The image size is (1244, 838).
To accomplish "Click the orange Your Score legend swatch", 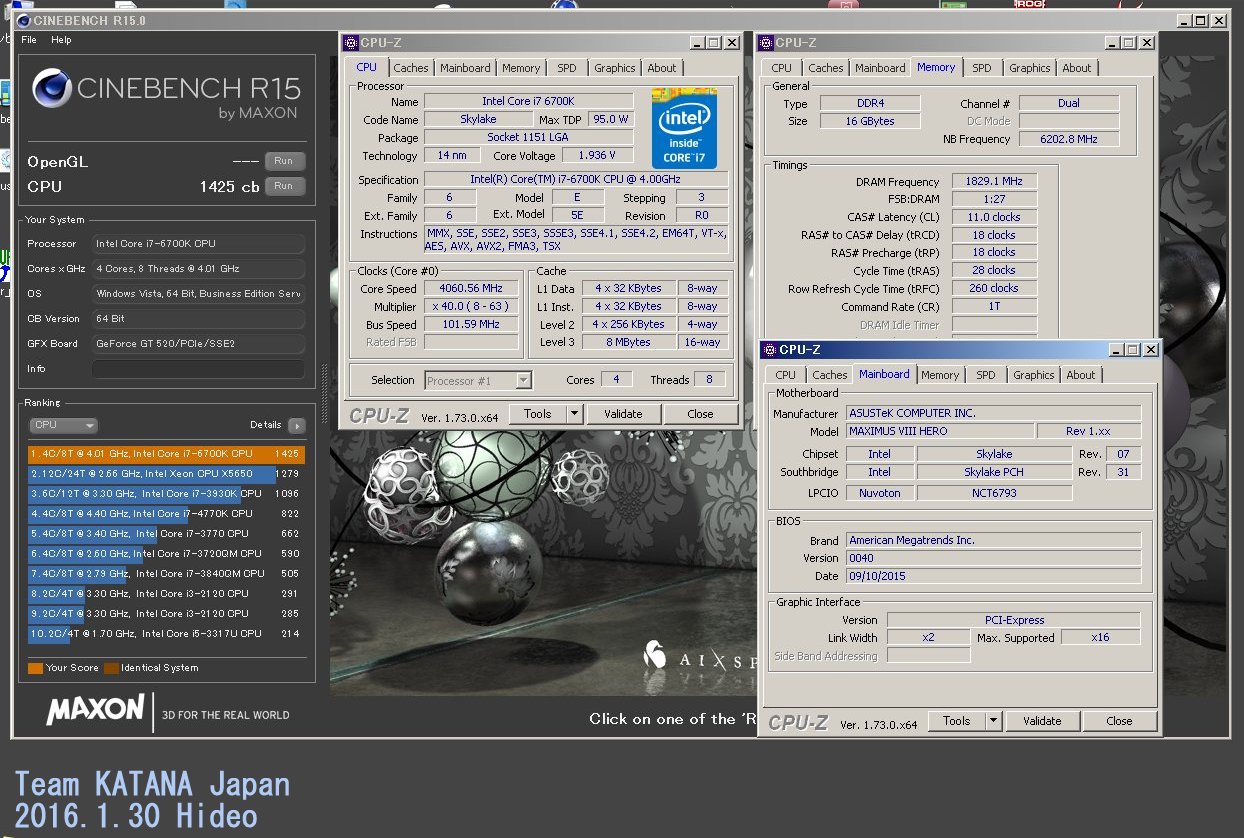I will pos(35,668).
